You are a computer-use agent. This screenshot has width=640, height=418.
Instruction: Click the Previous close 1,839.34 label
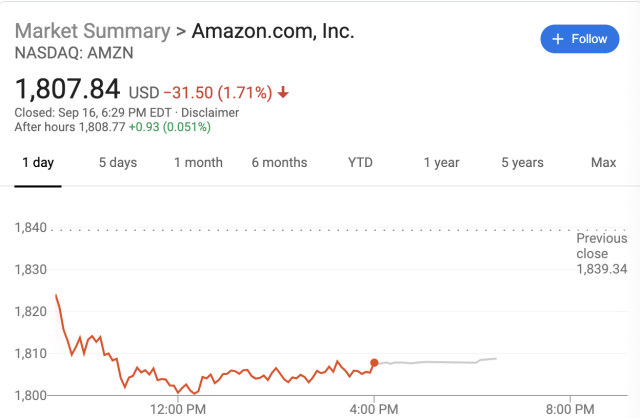[601, 254]
